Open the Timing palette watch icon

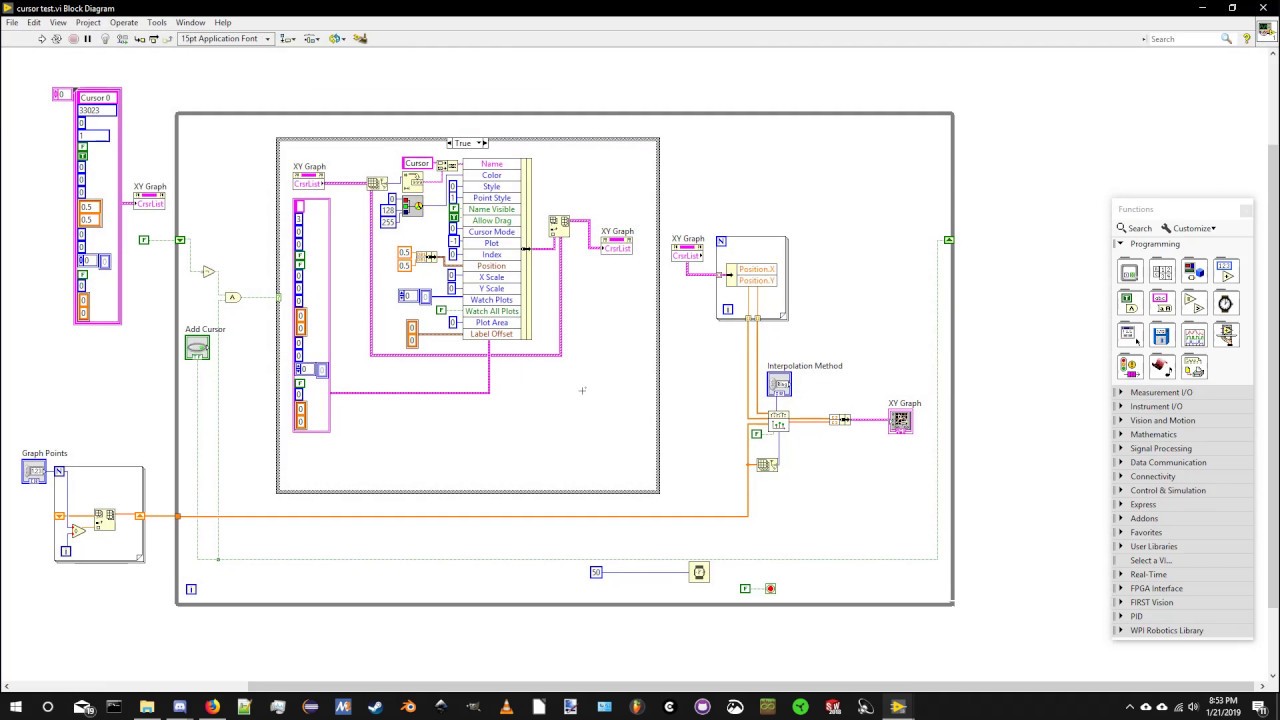pyautogui.click(x=1226, y=303)
